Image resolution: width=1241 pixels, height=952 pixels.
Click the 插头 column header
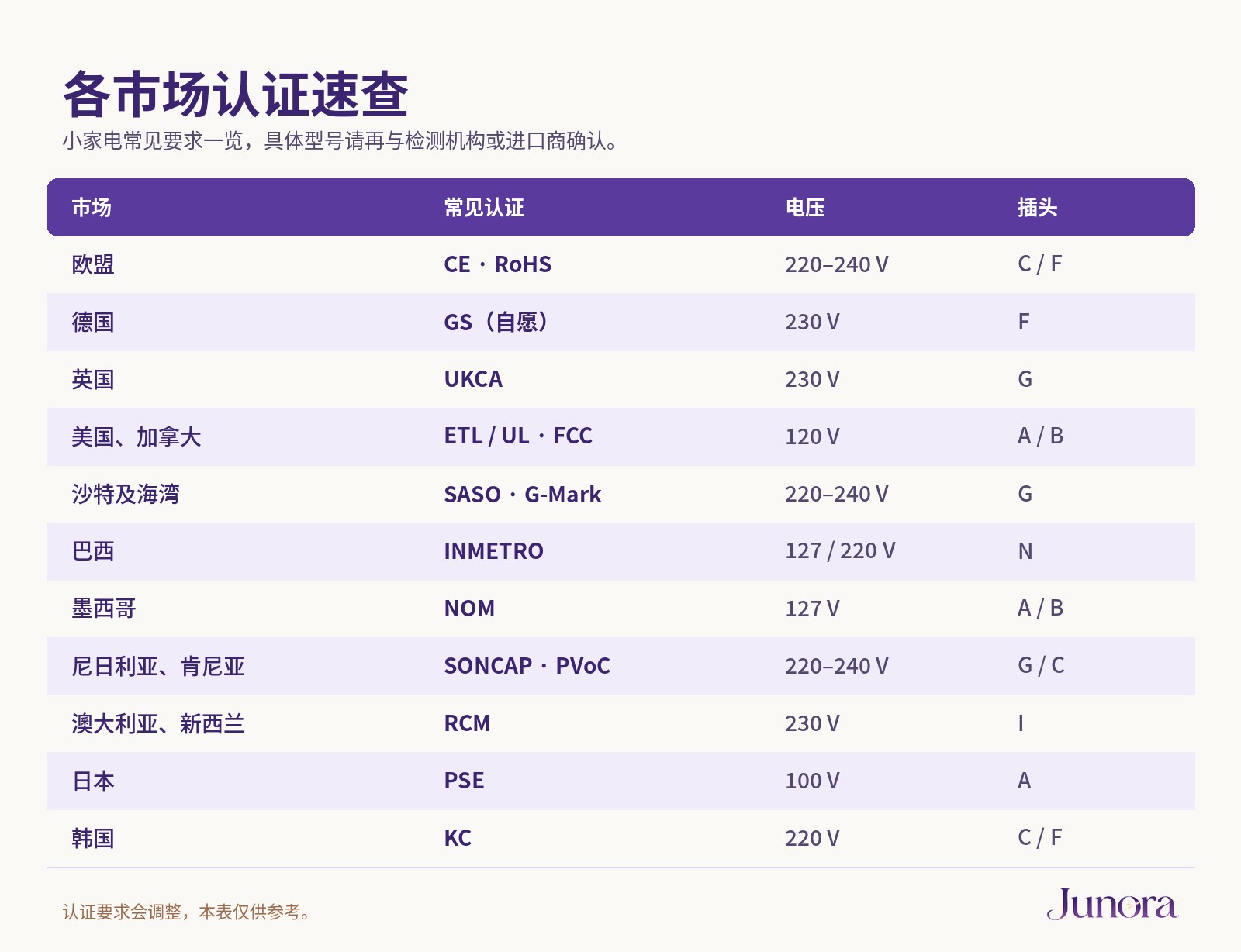click(1038, 208)
